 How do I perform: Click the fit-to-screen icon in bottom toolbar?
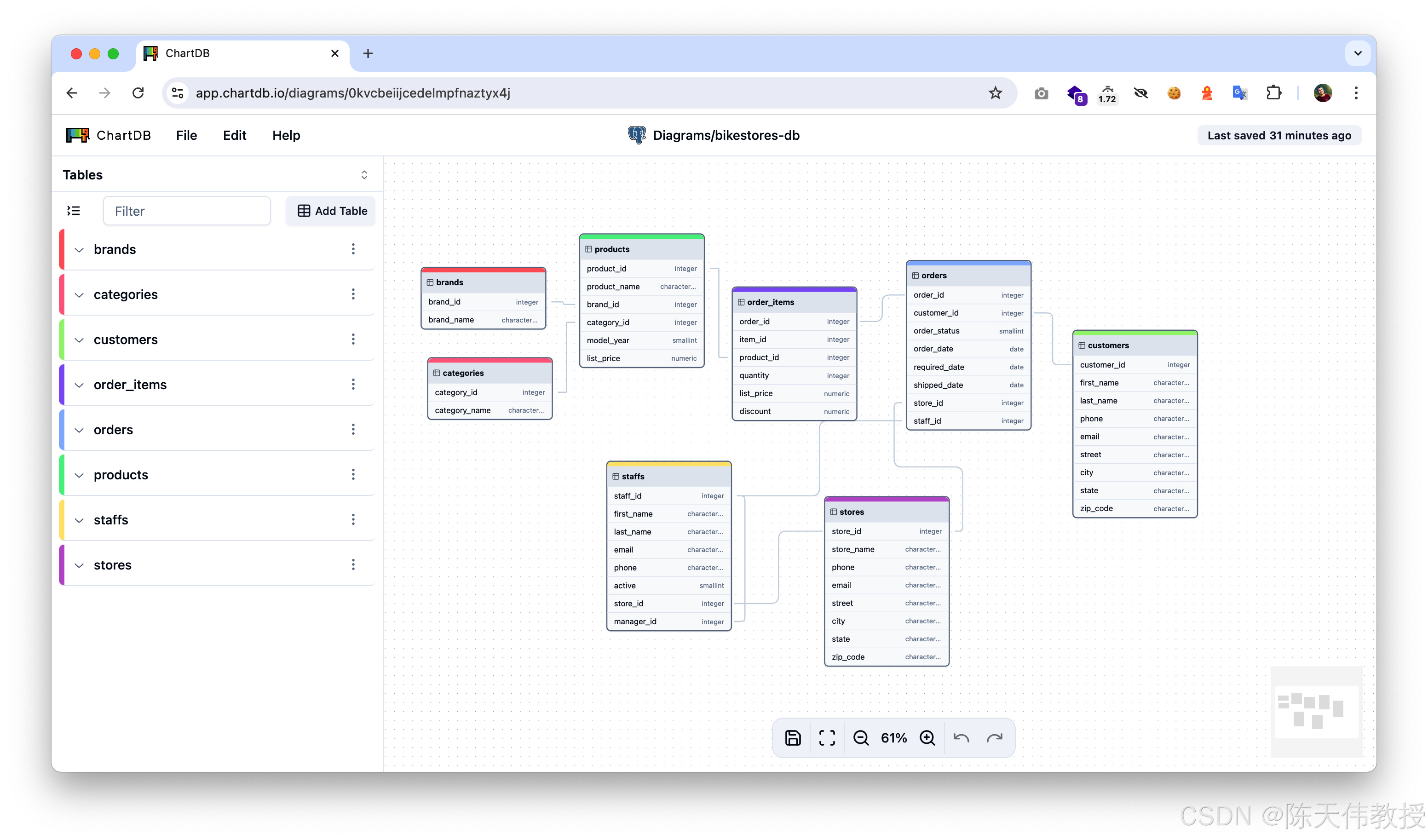coord(827,737)
